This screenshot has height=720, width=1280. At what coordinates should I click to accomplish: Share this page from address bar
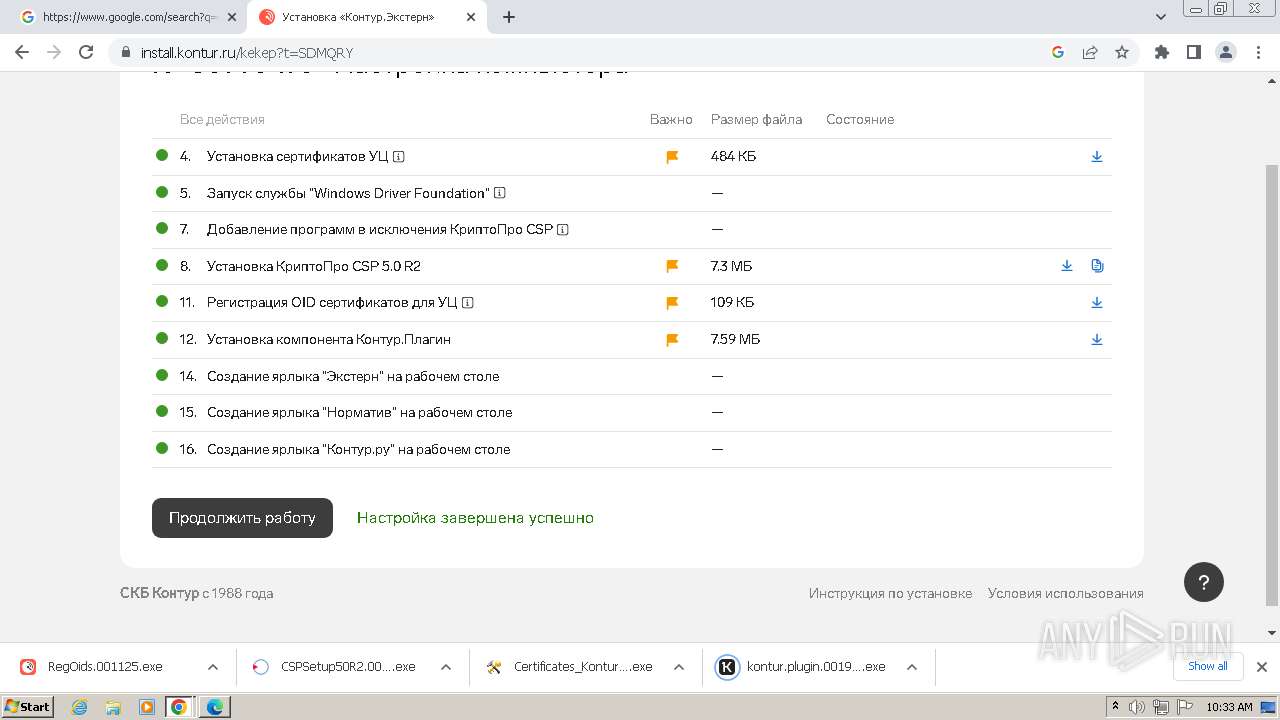click(x=1090, y=52)
